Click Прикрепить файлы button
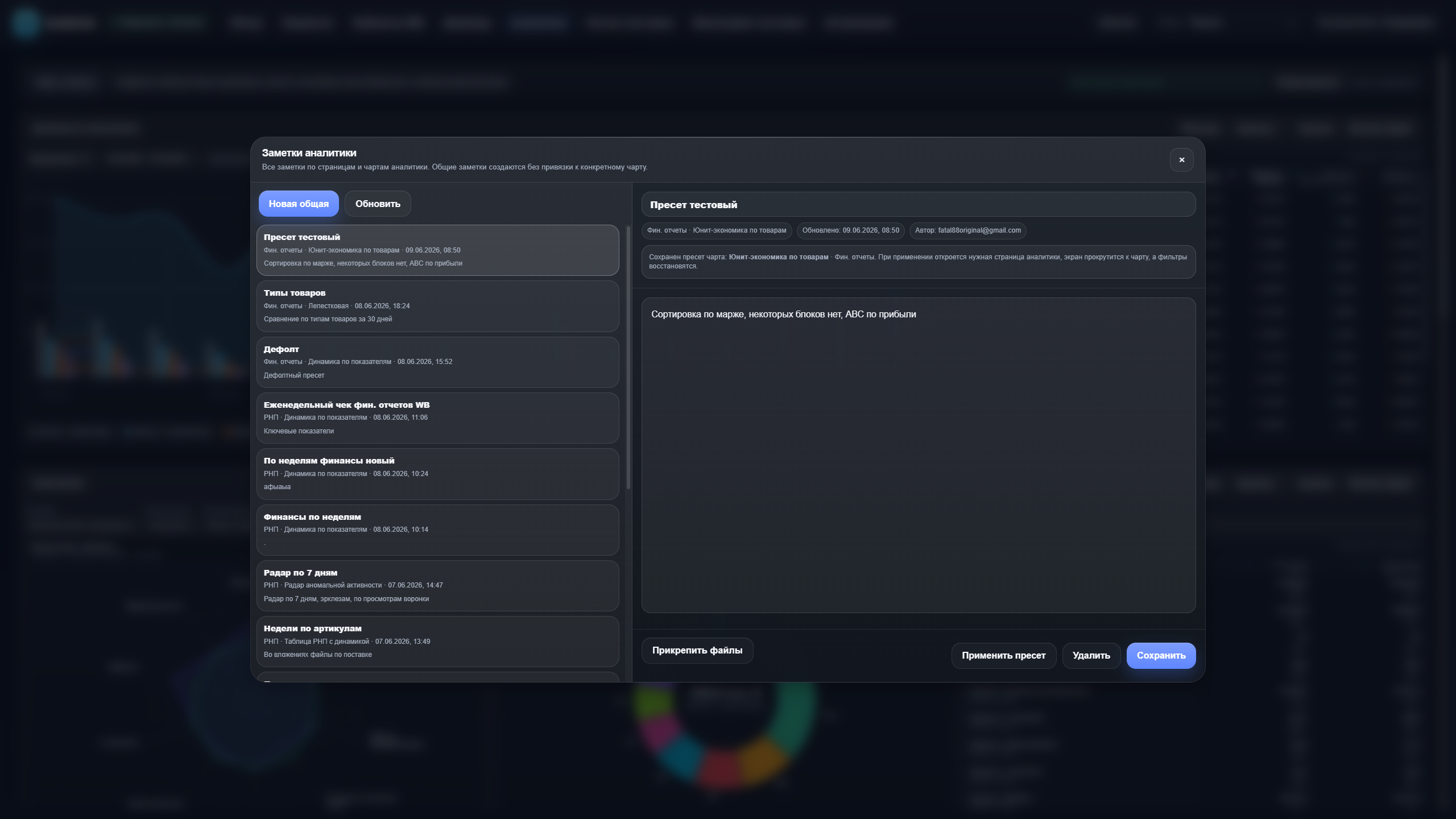This screenshot has height=819, width=1456. 697,651
